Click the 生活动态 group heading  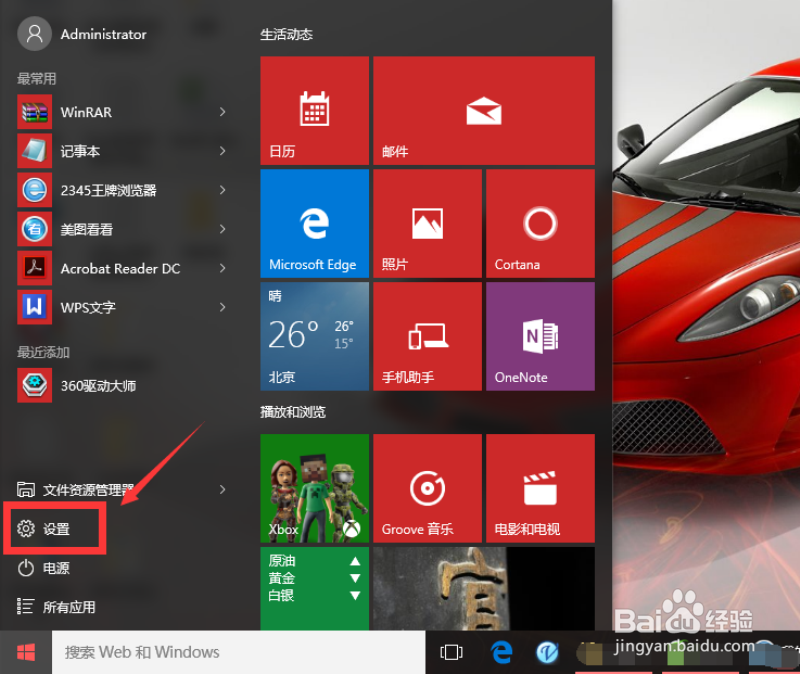pos(286,34)
